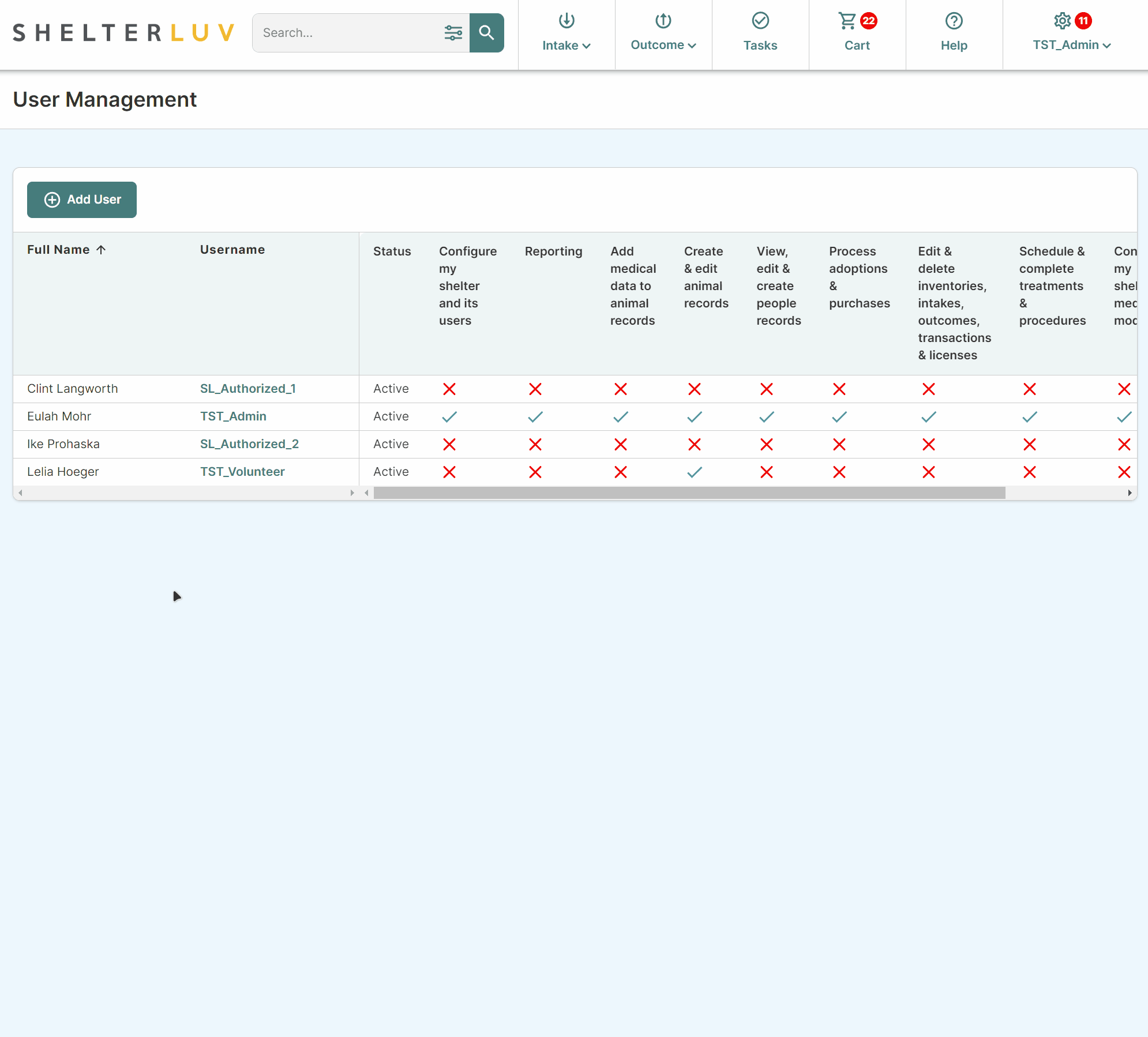This screenshot has width=1148, height=1037.
Task: Click Eulah Mohr's Reporting checkmark
Action: pyautogui.click(x=535, y=417)
